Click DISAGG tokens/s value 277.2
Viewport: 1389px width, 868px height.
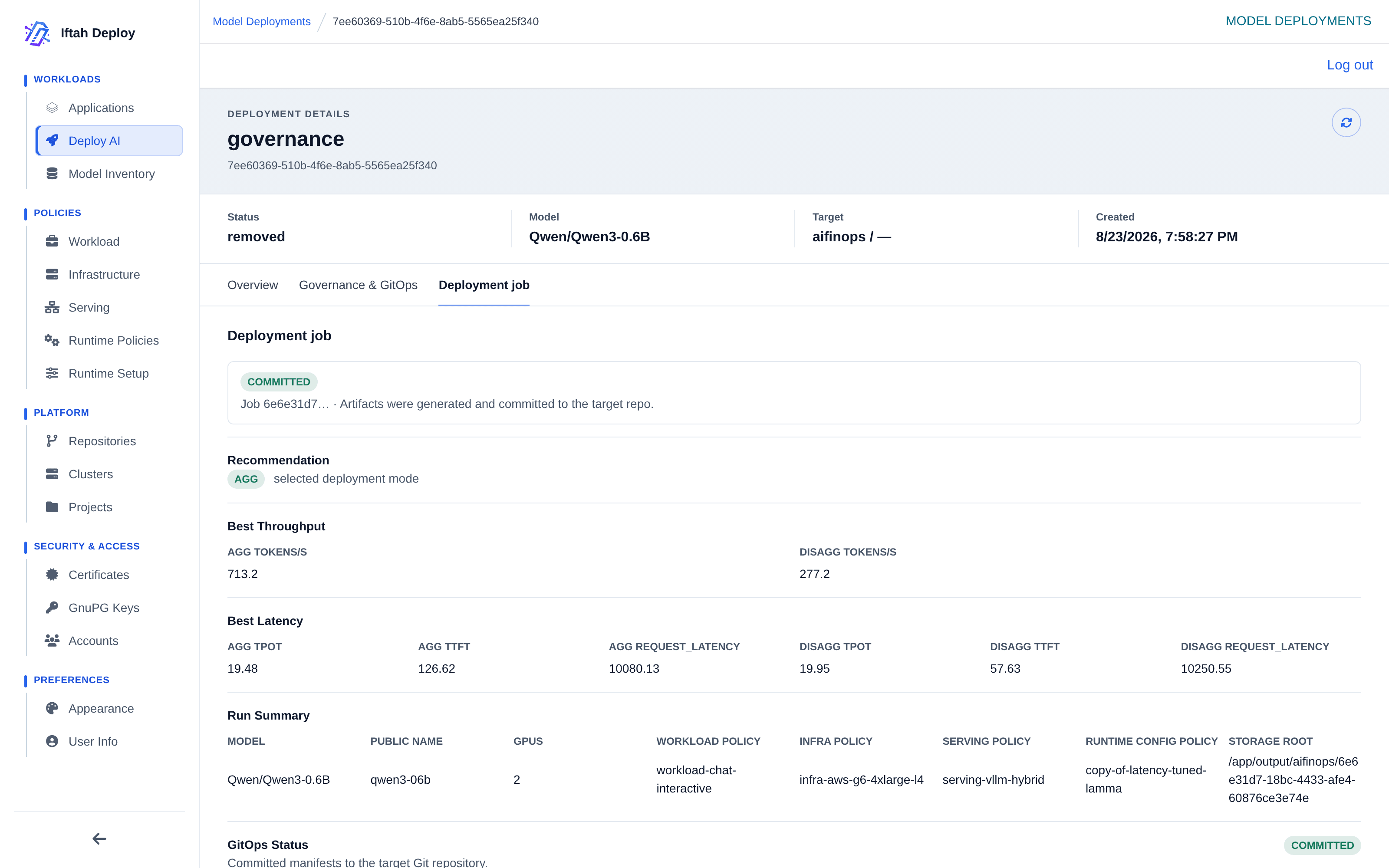pyautogui.click(x=814, y=574)
